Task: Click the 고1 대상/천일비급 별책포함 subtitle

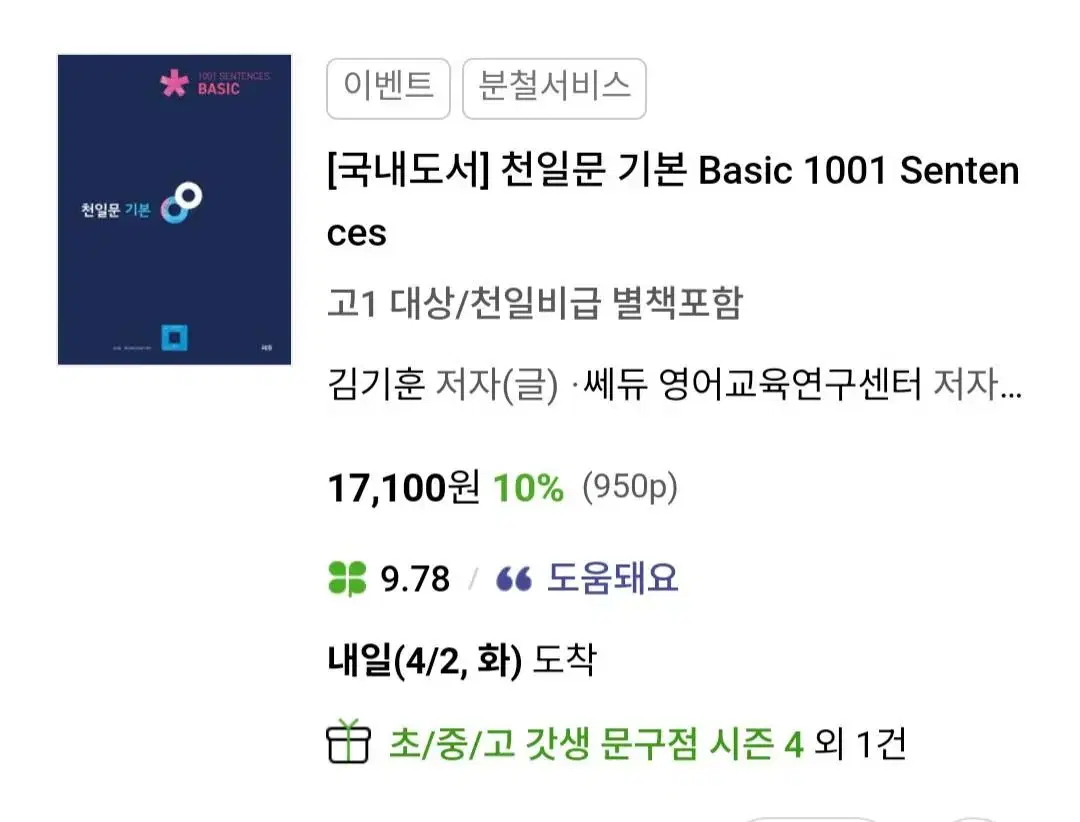Action: click(534, 302)
